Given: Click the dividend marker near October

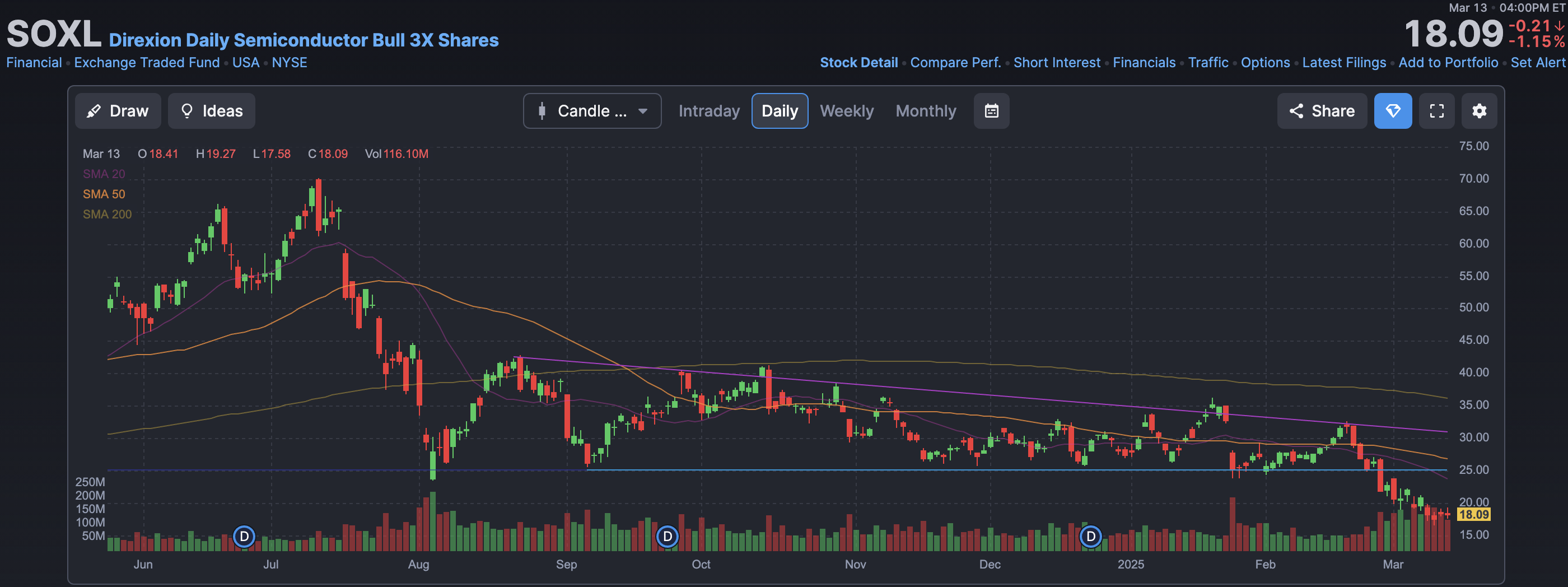Looking at the screenshot, I should [x=667, y=537].
